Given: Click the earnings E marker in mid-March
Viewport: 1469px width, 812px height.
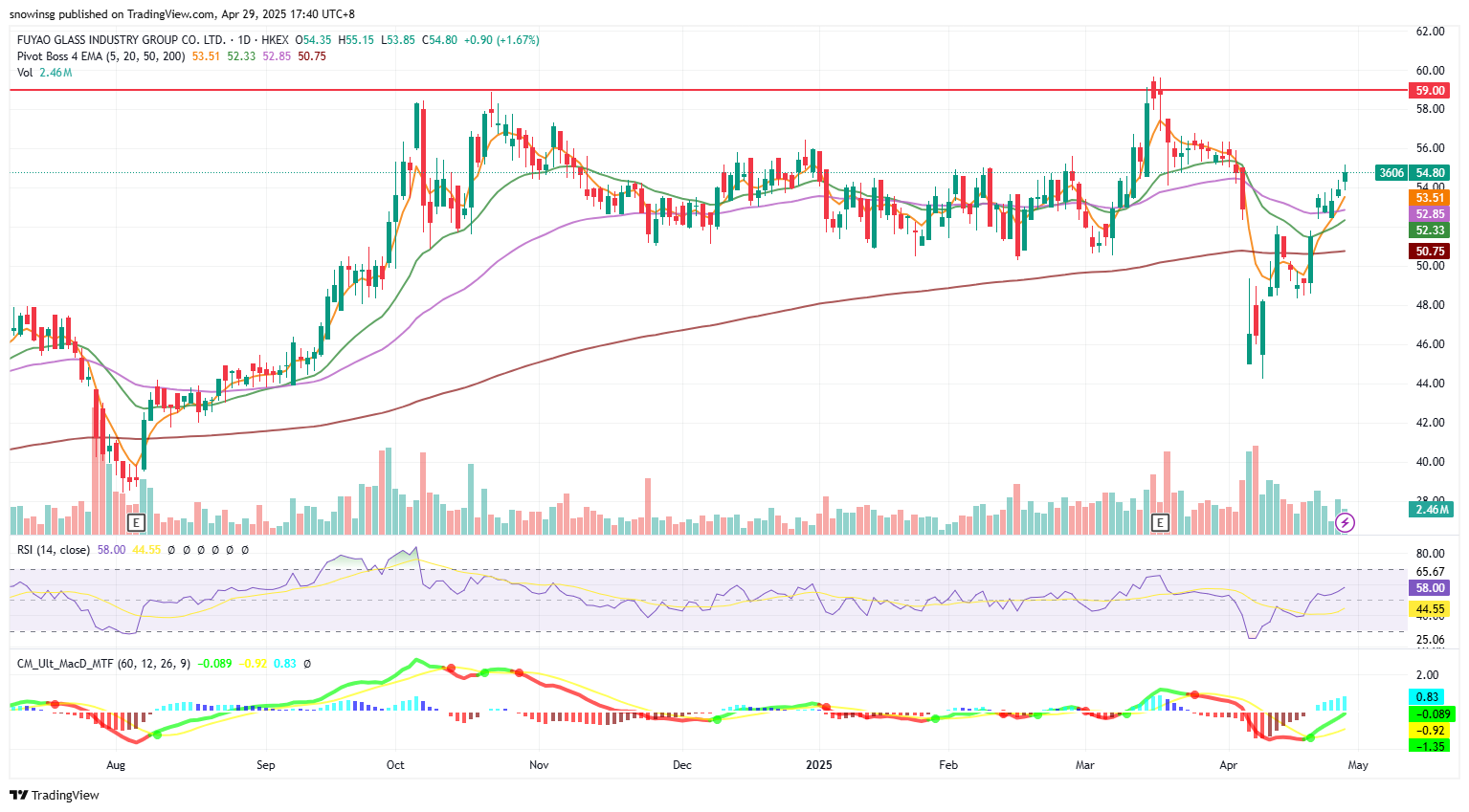Looking at the screenshot, I should pos(1161,522).
